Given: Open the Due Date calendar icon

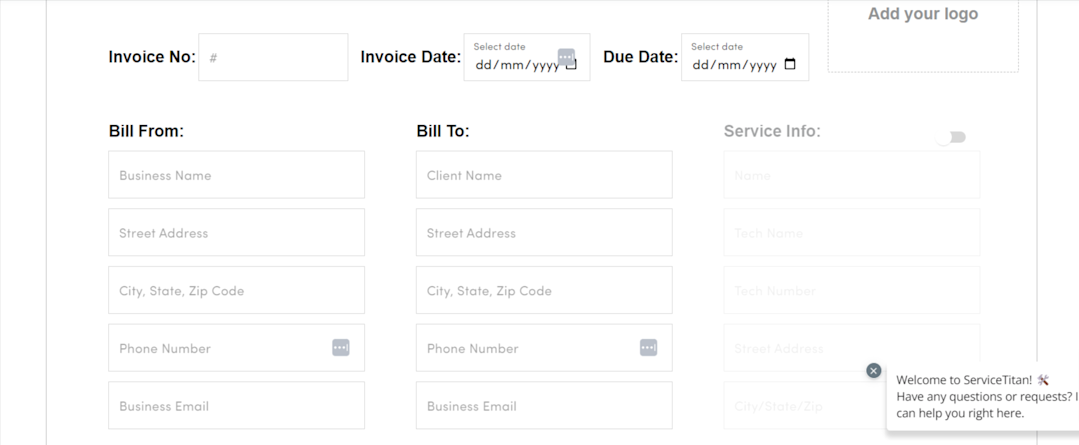Looking at the screenshot, I should coord(790,65).
